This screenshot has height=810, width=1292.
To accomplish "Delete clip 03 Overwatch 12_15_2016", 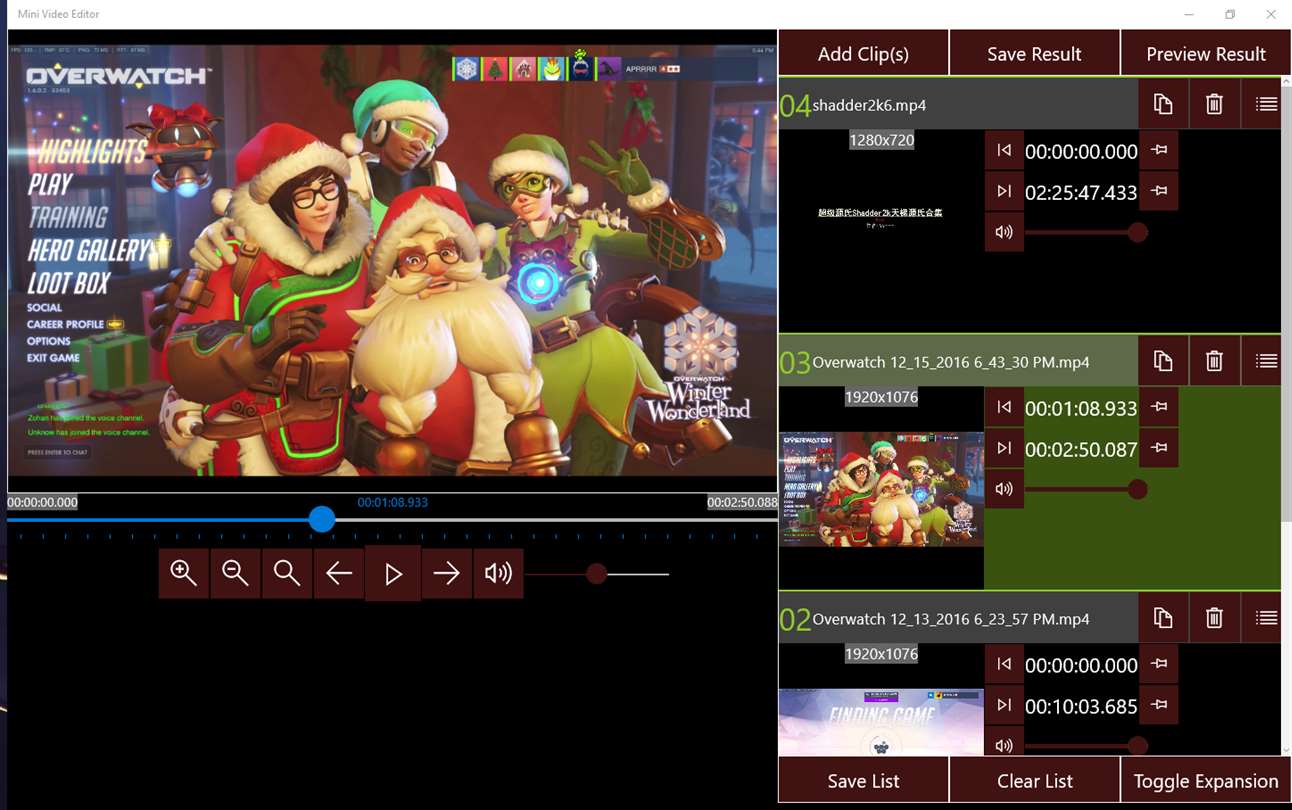I will pos(1214,361).
